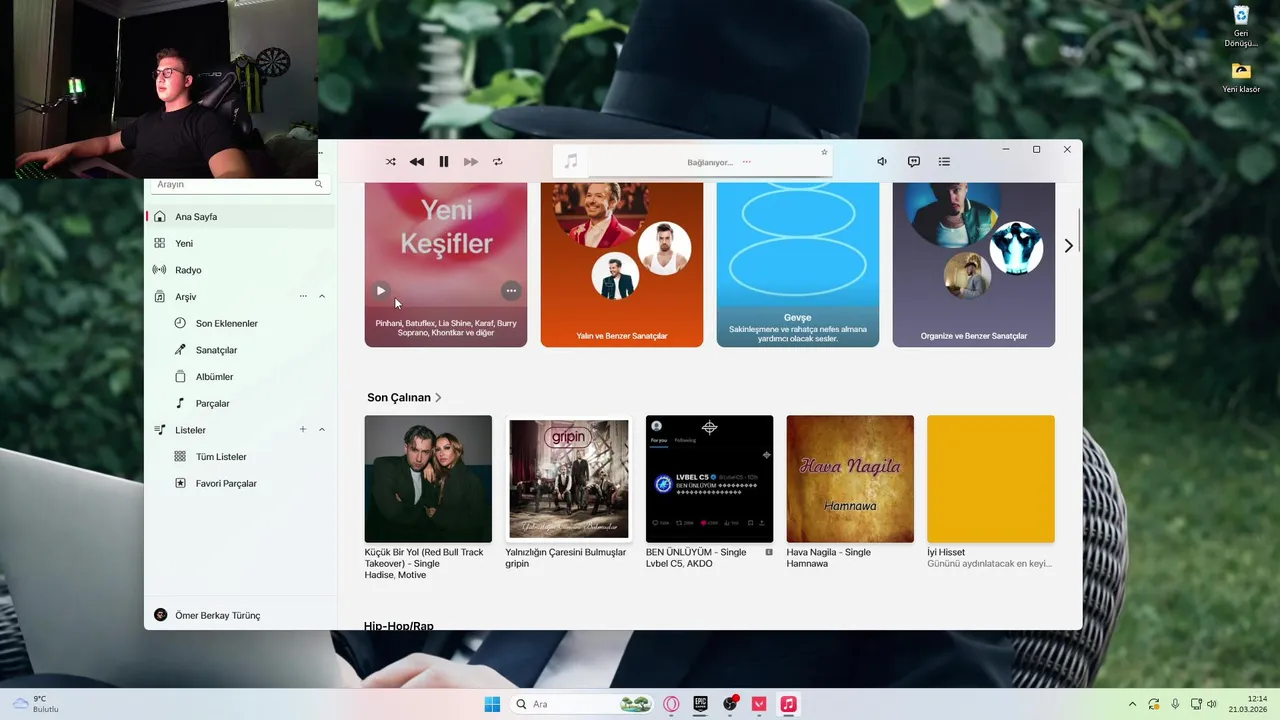Open the Up Next queue list

944,162
